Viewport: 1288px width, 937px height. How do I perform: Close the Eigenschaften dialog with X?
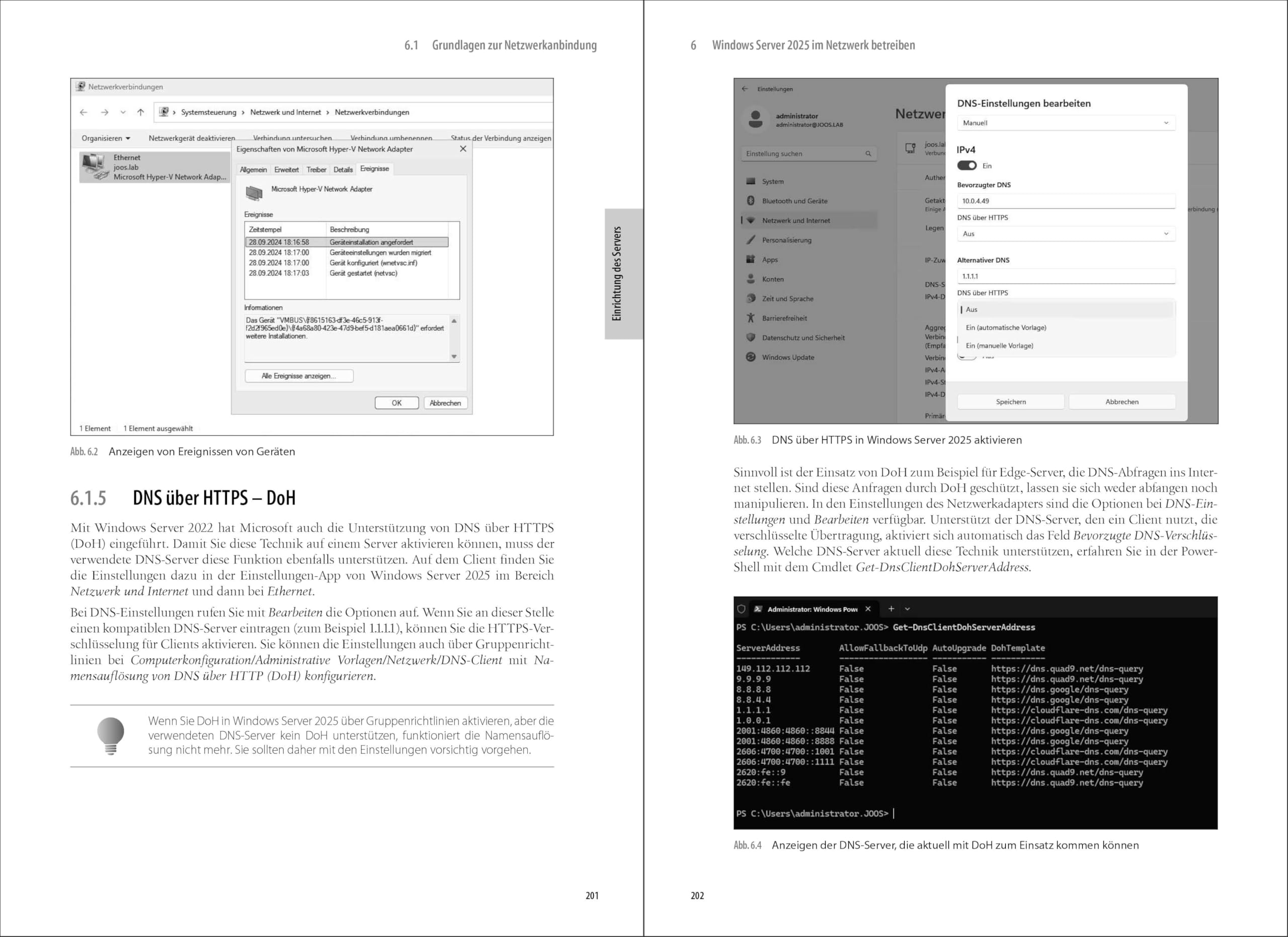(463, 149)
